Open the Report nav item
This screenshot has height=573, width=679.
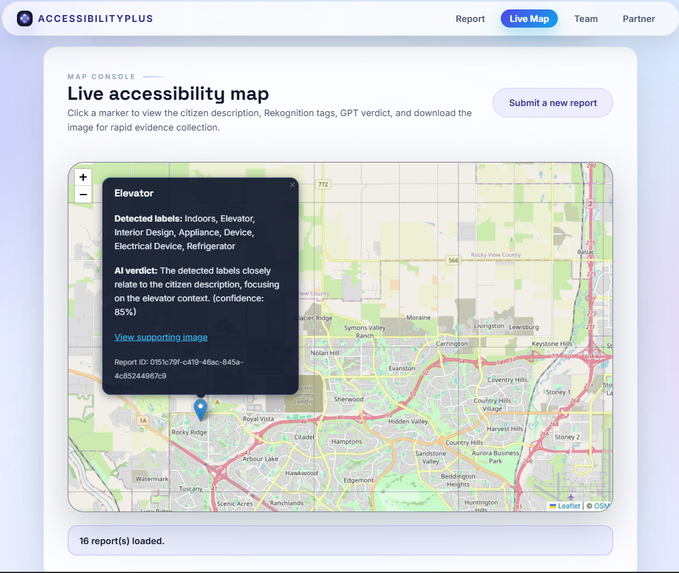(470, 19)
